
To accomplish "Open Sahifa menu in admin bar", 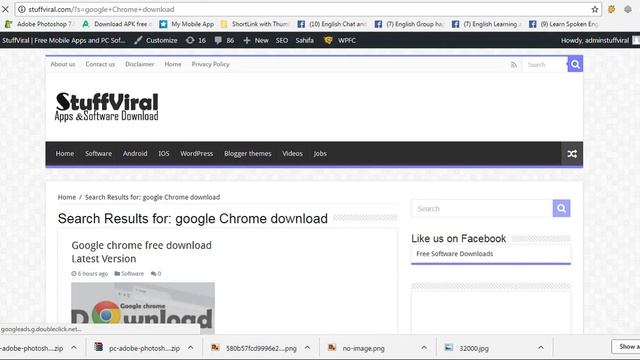I will 304,40.
